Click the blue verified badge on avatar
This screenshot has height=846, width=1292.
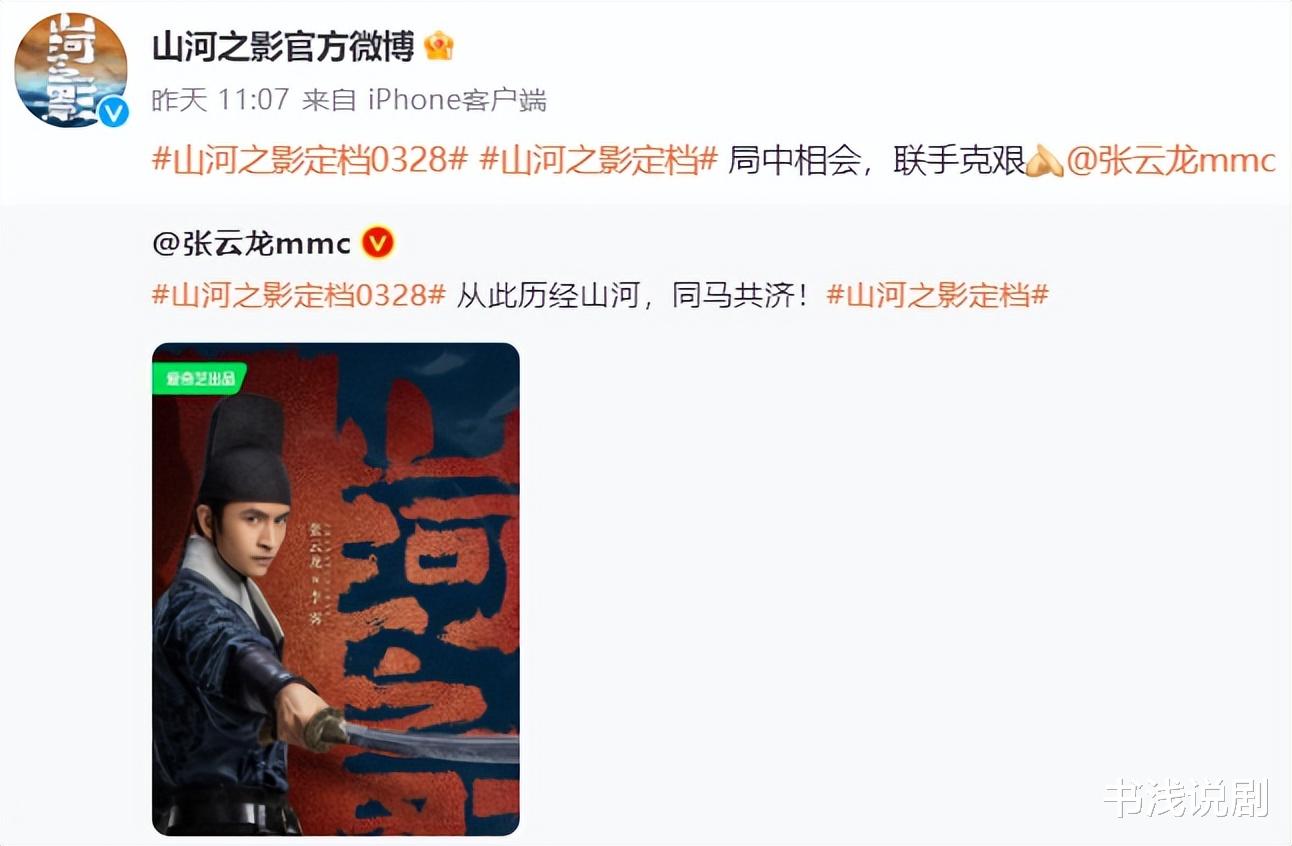[x=113, y=112]
